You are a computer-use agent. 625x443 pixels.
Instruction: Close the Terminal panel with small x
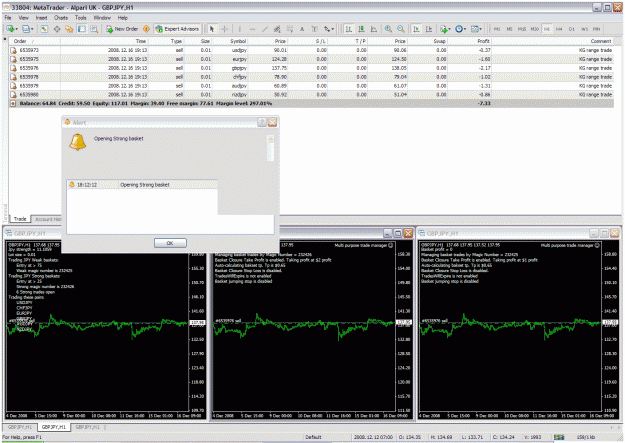click(5, 39)
